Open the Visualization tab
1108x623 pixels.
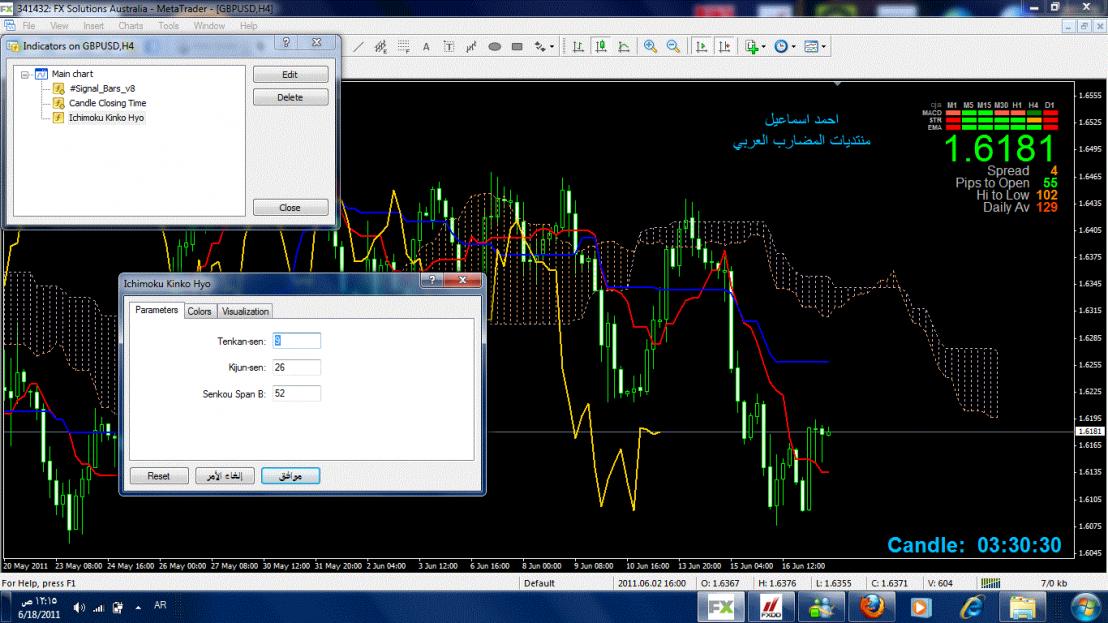point(245,312)
